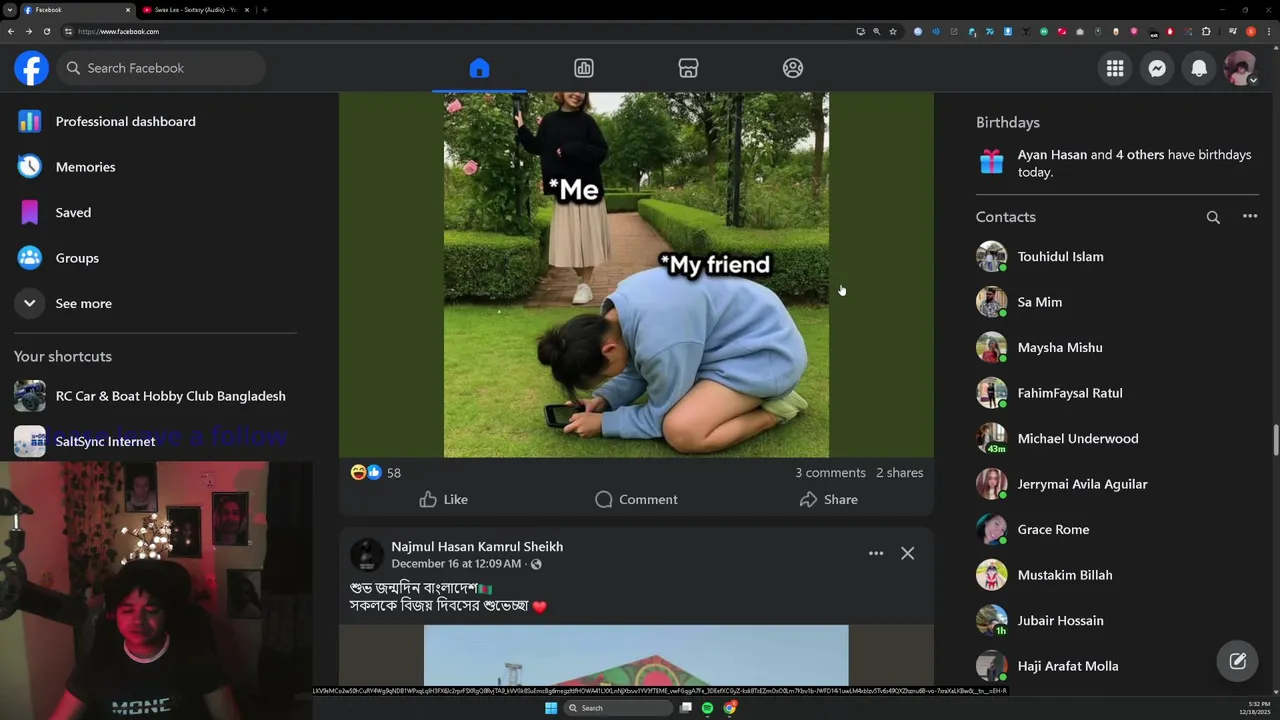Open the Me and My friend post image
Screen dimensions: 1280x720
point(636,275)
